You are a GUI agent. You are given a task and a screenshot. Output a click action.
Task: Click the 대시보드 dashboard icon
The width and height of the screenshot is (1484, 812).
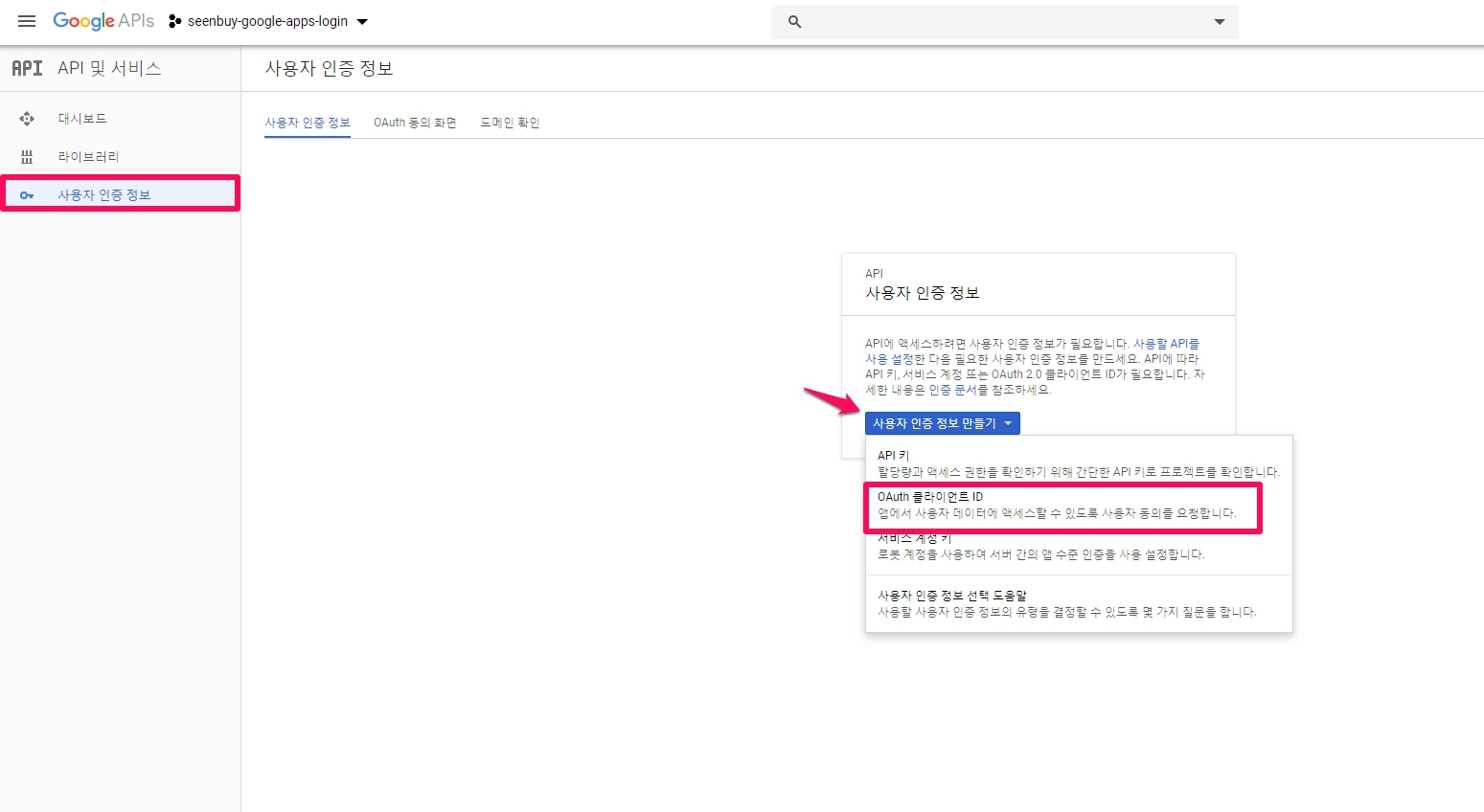tap(27, 119)
